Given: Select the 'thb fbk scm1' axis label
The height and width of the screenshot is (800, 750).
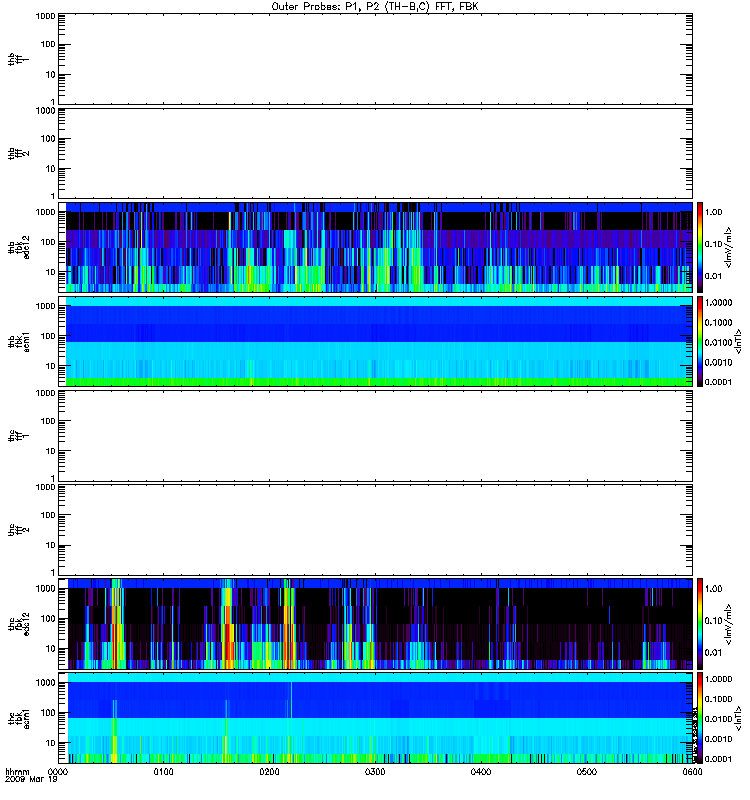Looking at the screenshot, I should (x=18, y=341).
